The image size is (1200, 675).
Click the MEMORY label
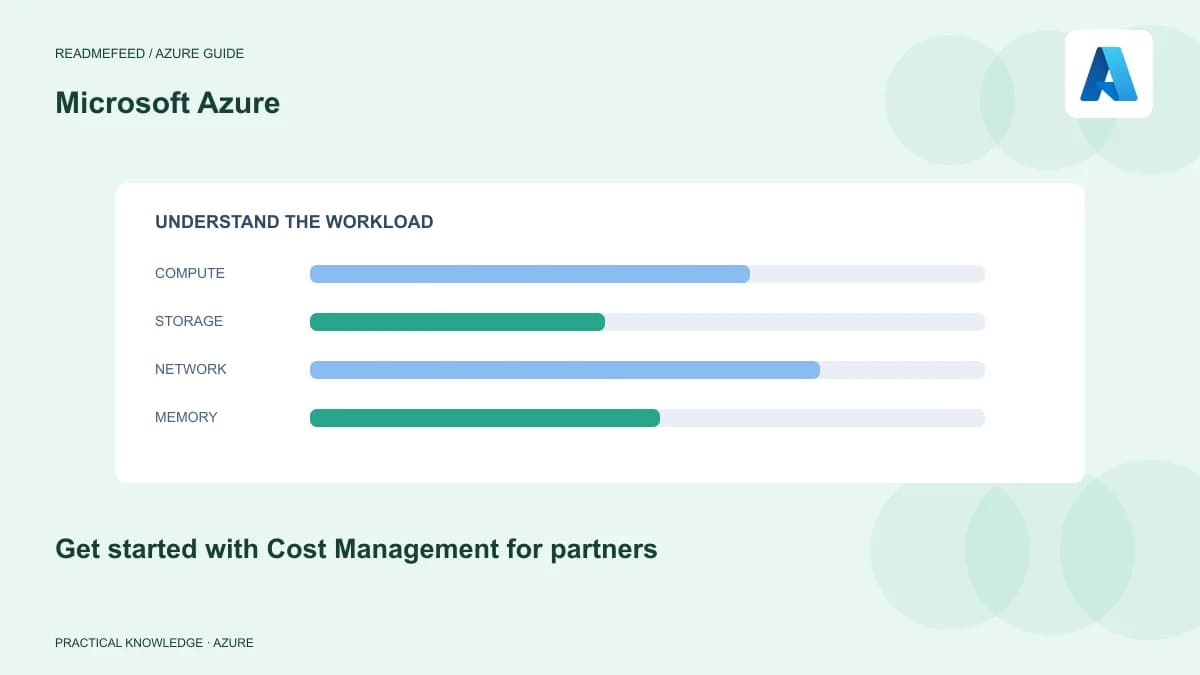click(186, 418)
